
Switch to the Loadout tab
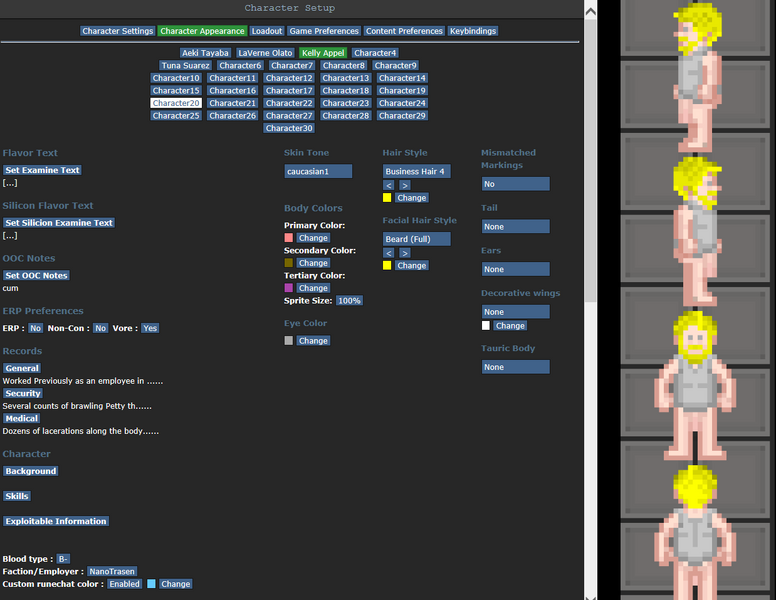click(266, 31)
